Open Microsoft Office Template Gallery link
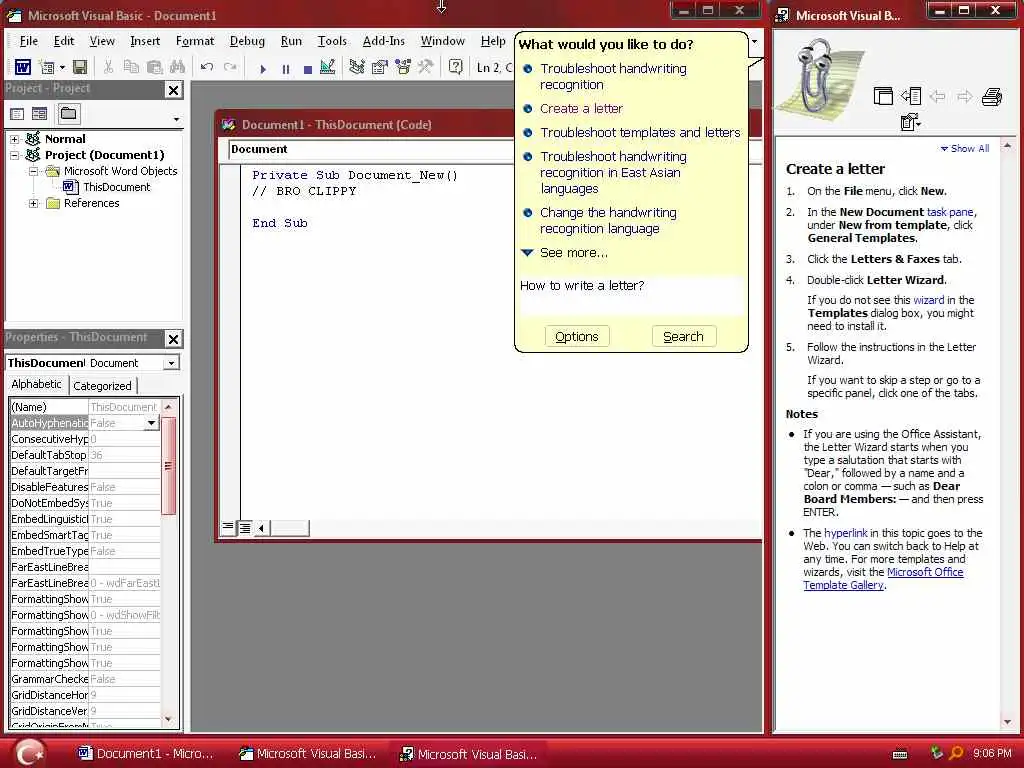The width and height of the screenshot is (1024, 768). click(884, 579)
